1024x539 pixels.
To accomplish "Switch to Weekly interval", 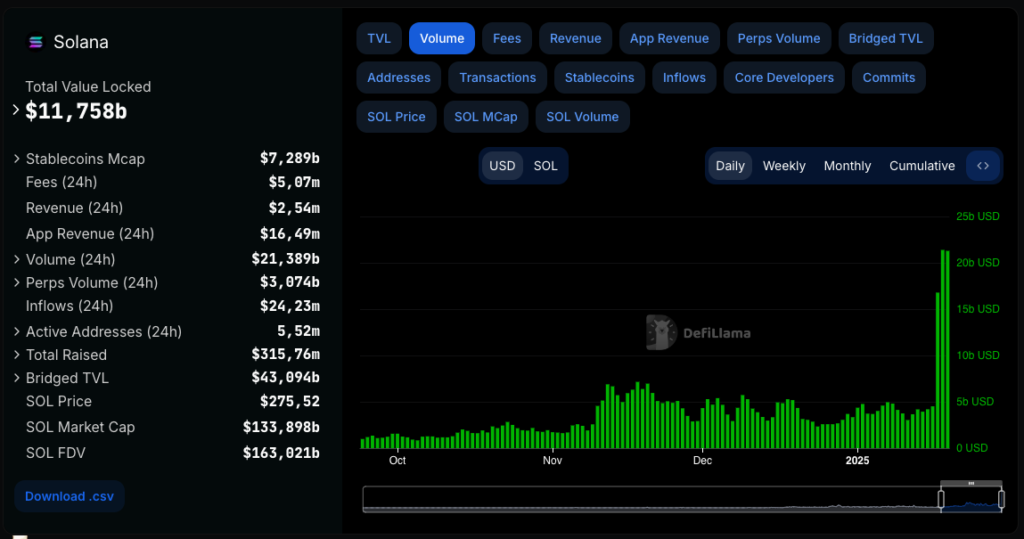I will click(783, 166).
